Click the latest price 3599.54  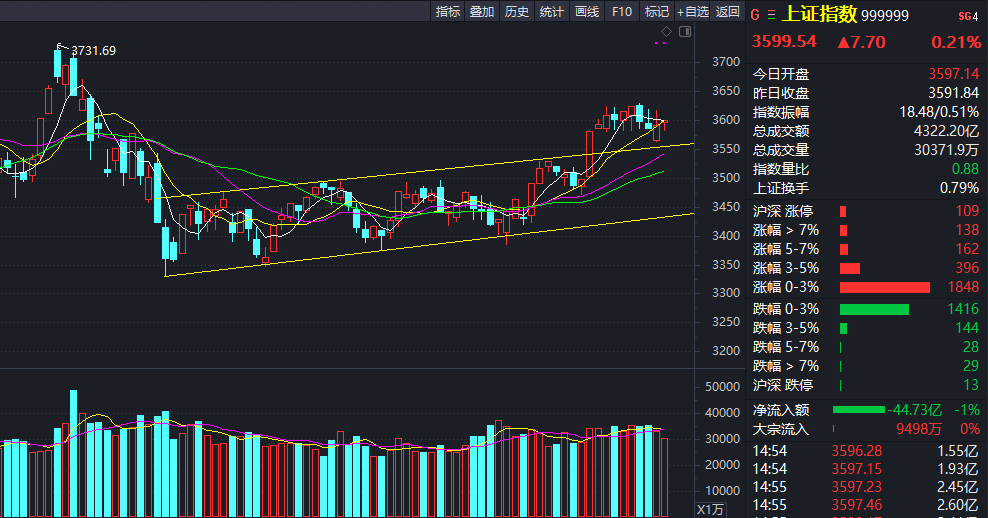coord(784,42)
